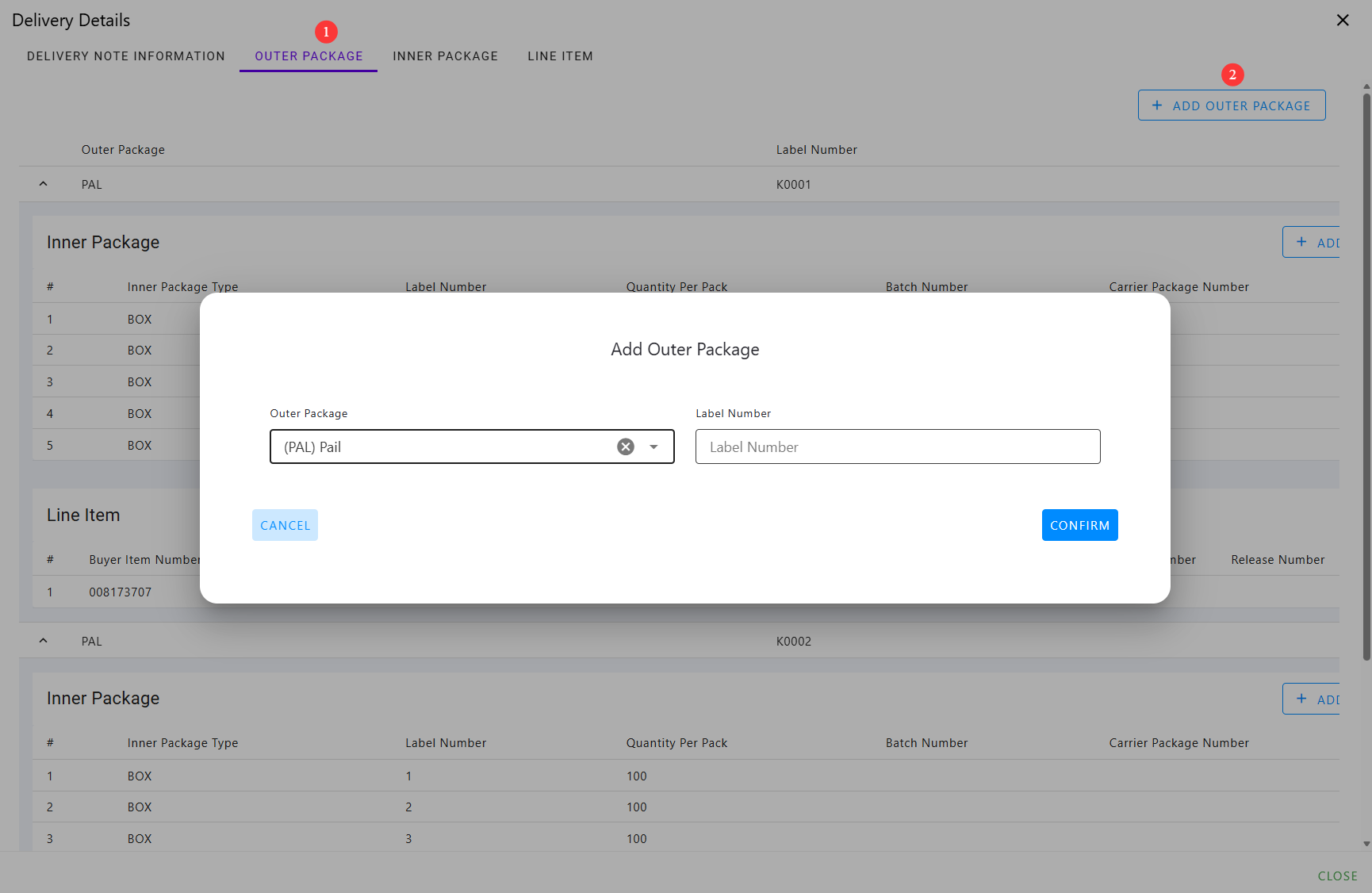
Task: Click the scrollbar down arrow
Action: (1366, 844)
